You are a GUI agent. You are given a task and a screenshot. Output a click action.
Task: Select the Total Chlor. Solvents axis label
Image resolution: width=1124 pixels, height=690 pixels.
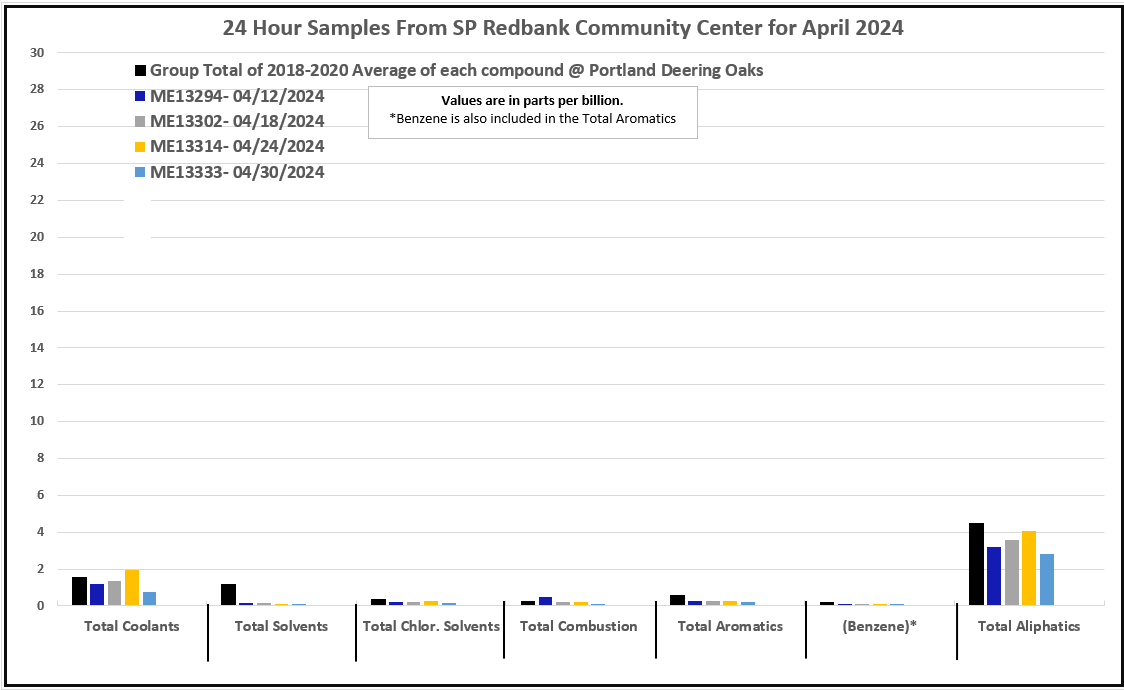(x=431, y=627)
